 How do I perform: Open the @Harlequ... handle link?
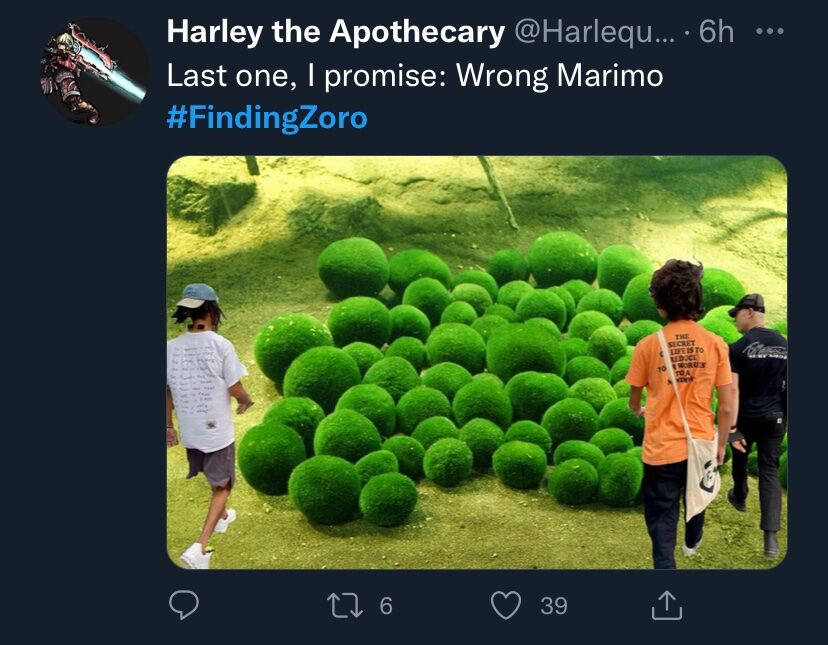(x=594, y=32)
